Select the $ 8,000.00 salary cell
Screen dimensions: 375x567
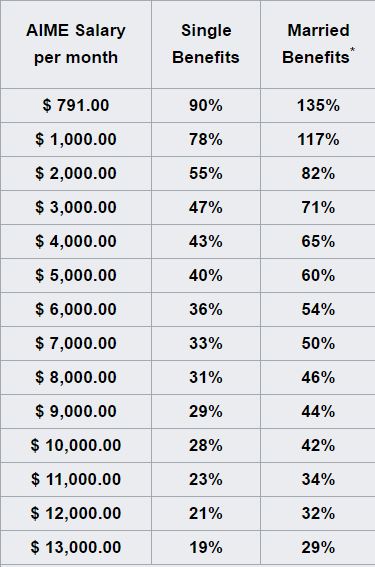[76, 378]
